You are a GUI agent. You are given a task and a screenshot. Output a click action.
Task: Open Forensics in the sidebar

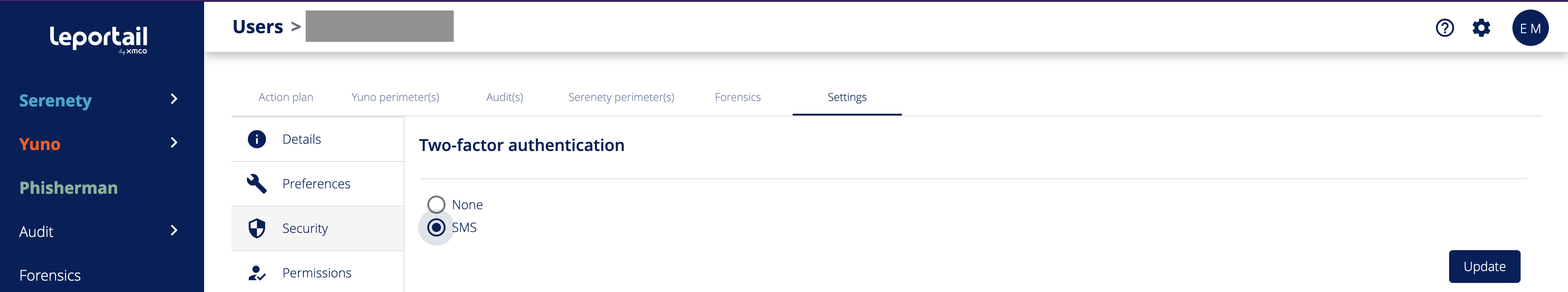[x=50, y=276]
